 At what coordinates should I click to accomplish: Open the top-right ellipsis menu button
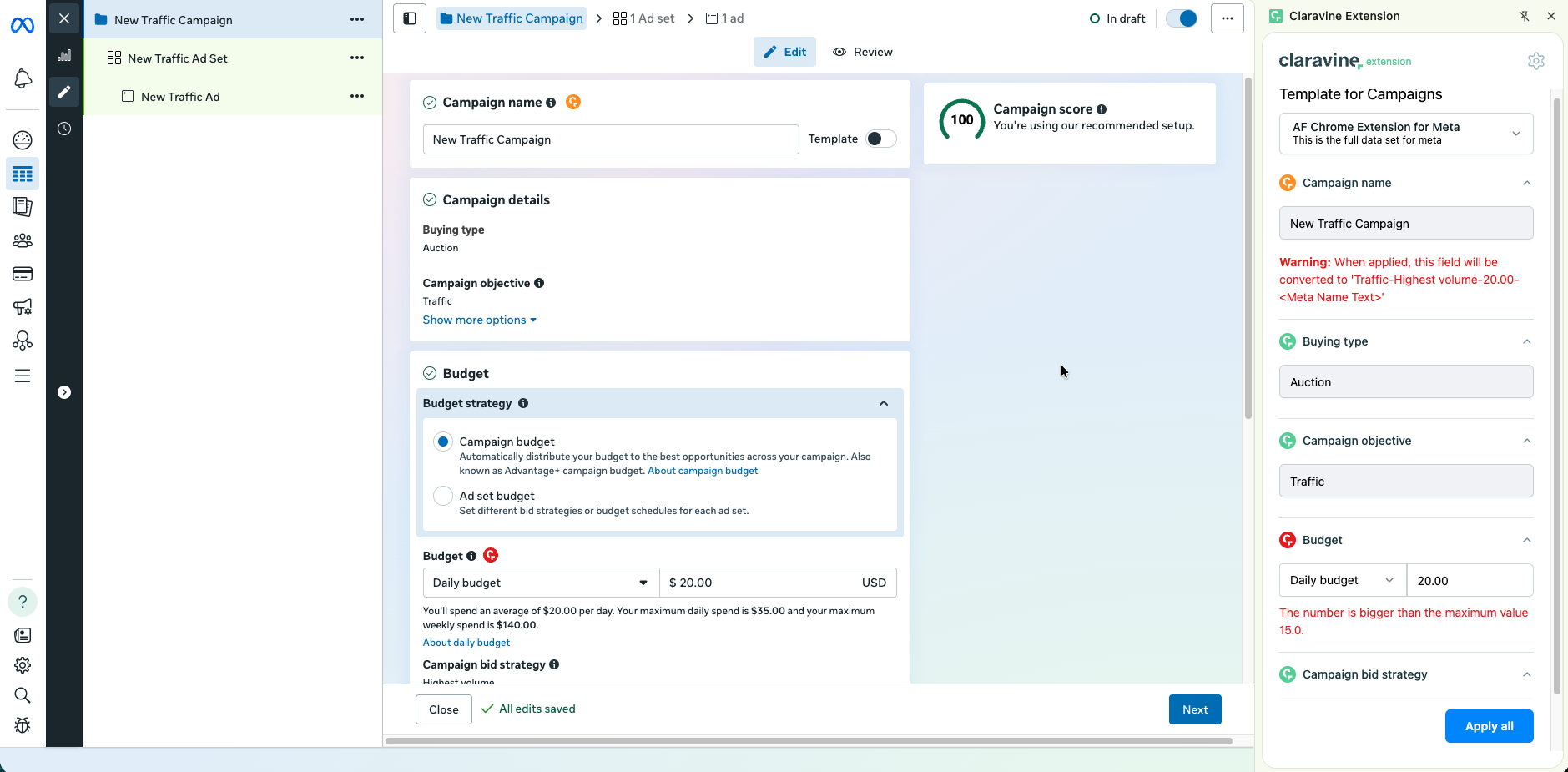1228,18
